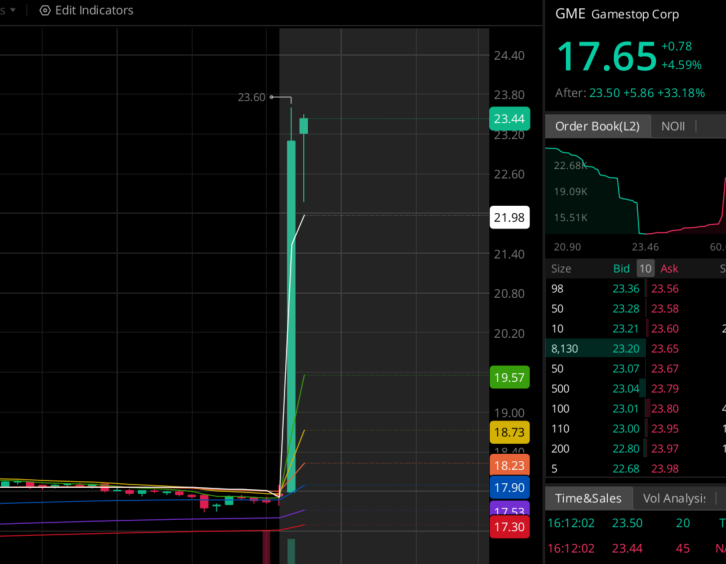Select the ask price 23.60
Image resolution: width=726 pixels, height=564 pixels.
665,329
